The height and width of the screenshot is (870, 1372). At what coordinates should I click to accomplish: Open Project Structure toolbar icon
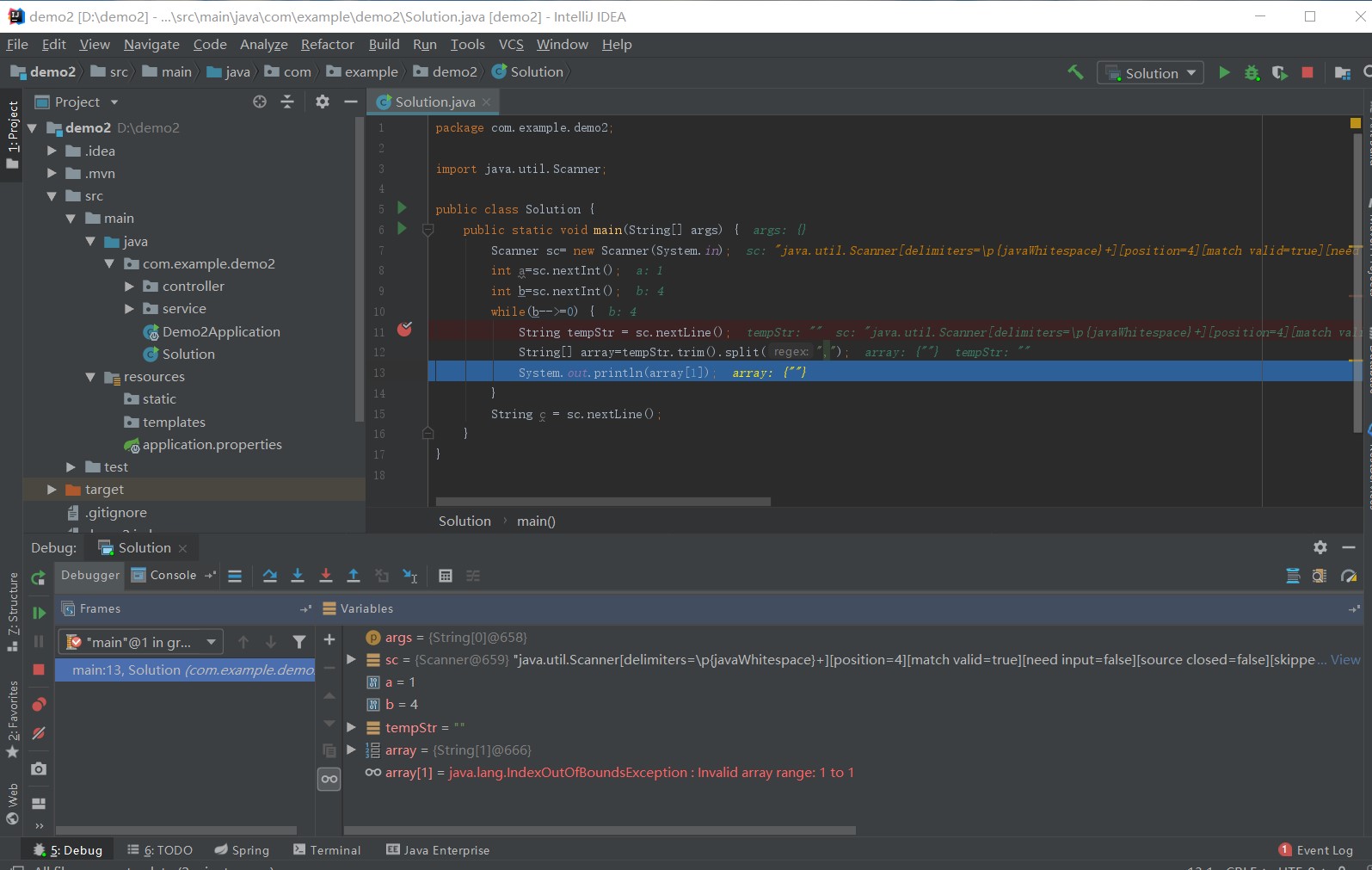[1342, 73]
